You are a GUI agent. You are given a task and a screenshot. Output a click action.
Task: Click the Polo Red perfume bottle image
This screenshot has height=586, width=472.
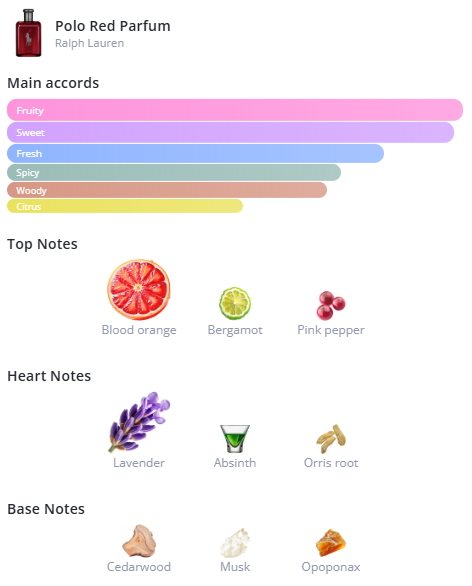coord(28,33)
